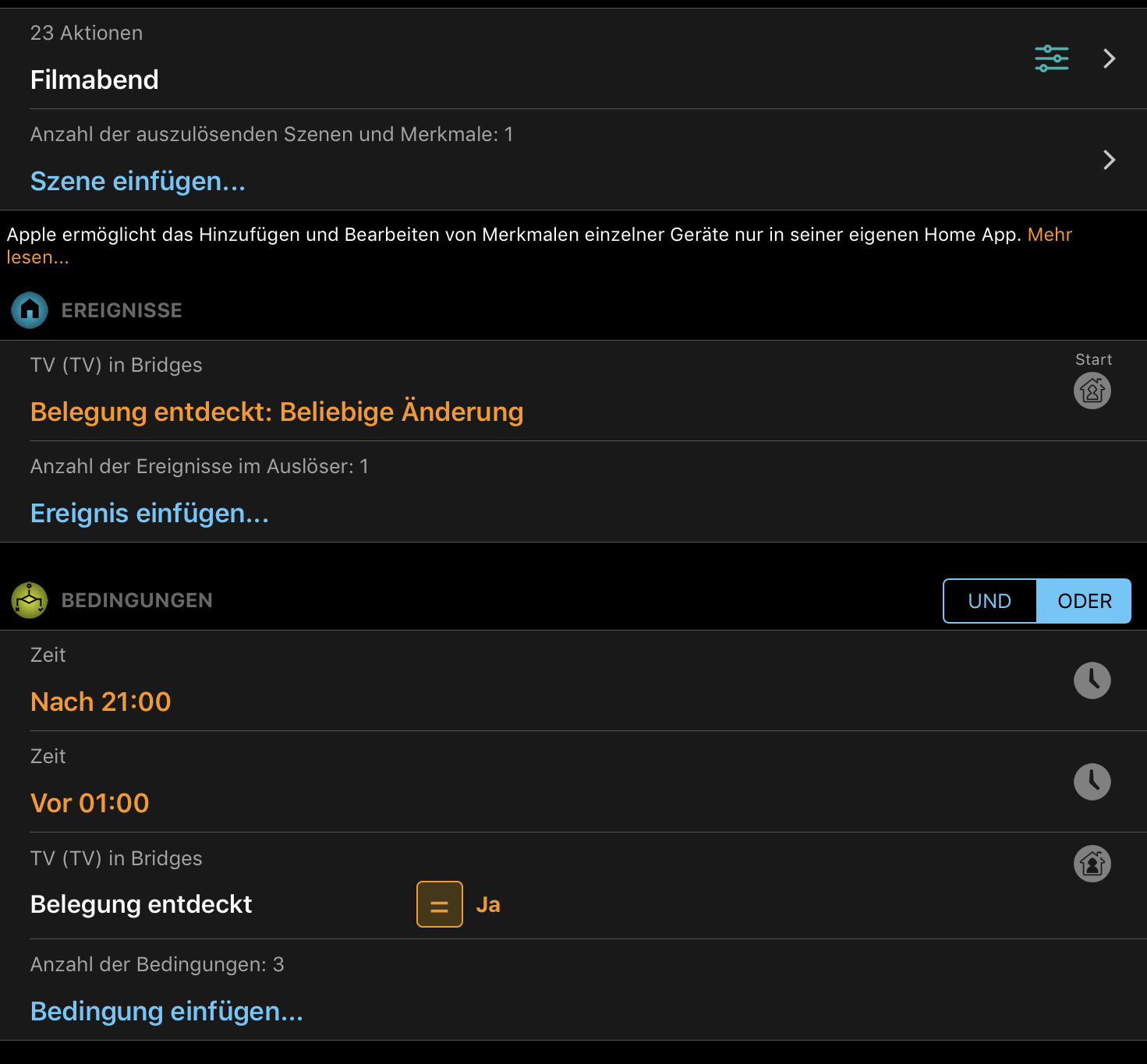Tap Ereignis einfügen to add event
The height and width of the screenshot is (1064, 1147).
click(149, 514)
